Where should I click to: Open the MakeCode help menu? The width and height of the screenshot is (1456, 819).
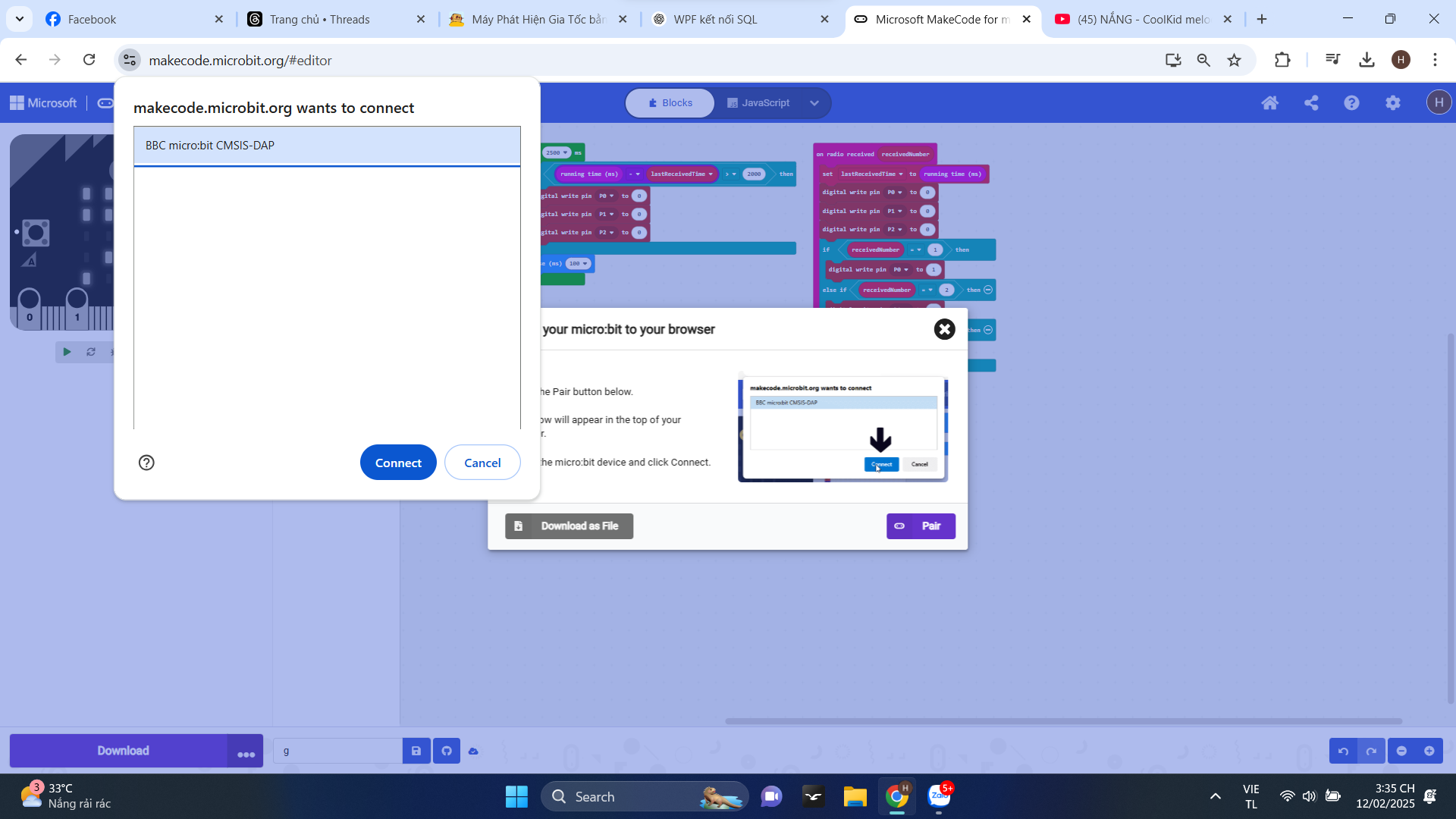pyautogui.click(x=1351, y=103)
